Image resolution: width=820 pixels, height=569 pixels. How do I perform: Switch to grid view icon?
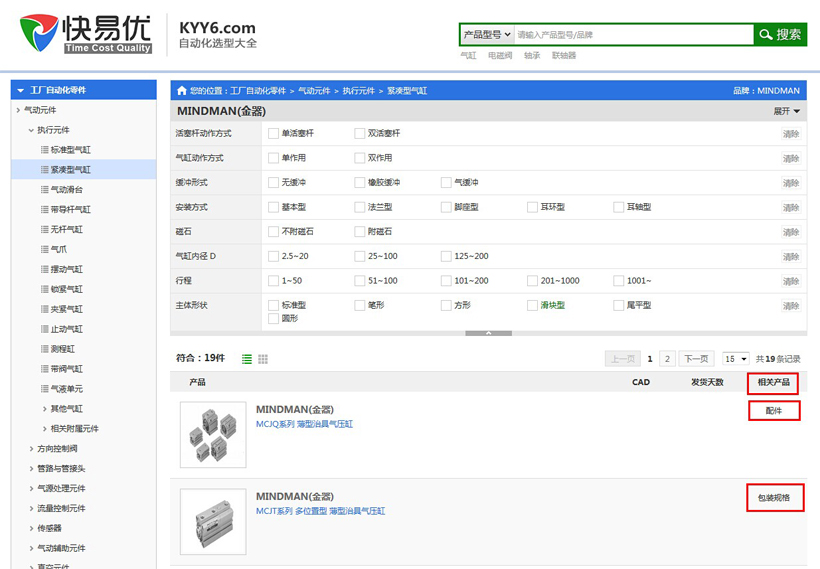(263, 359)
